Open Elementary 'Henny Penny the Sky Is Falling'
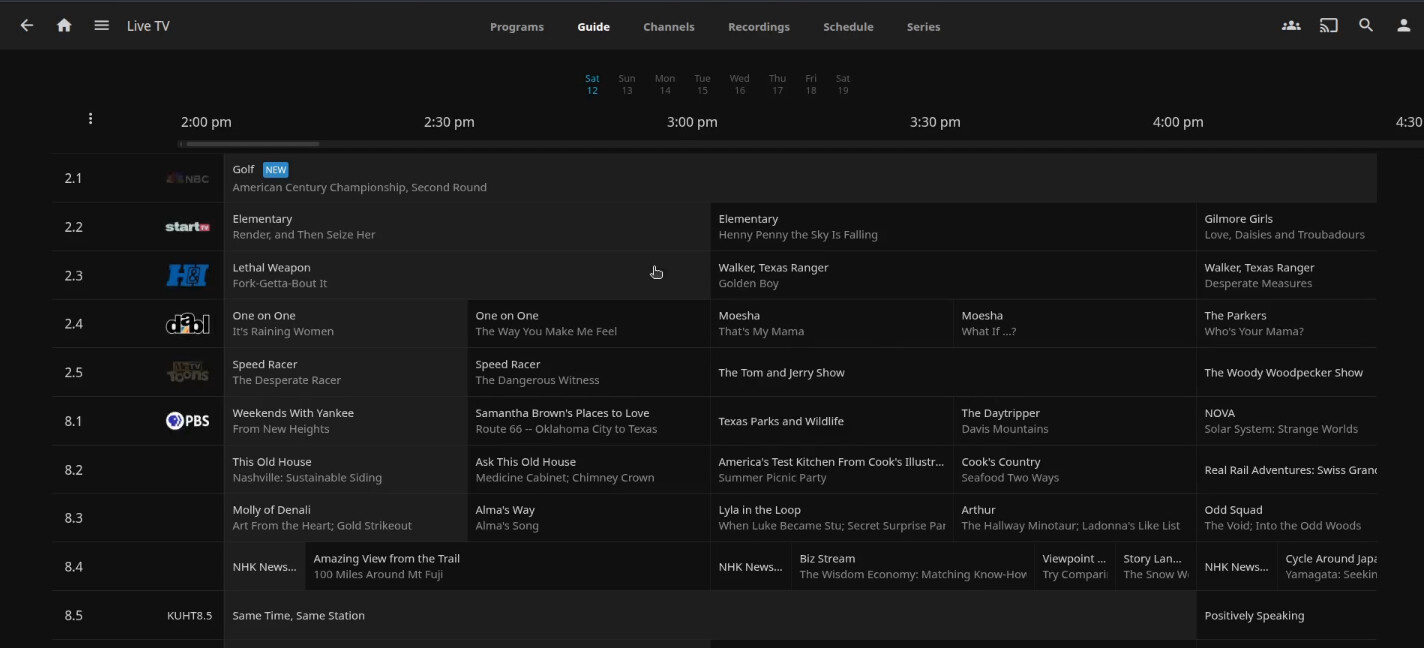 [953, 227]
